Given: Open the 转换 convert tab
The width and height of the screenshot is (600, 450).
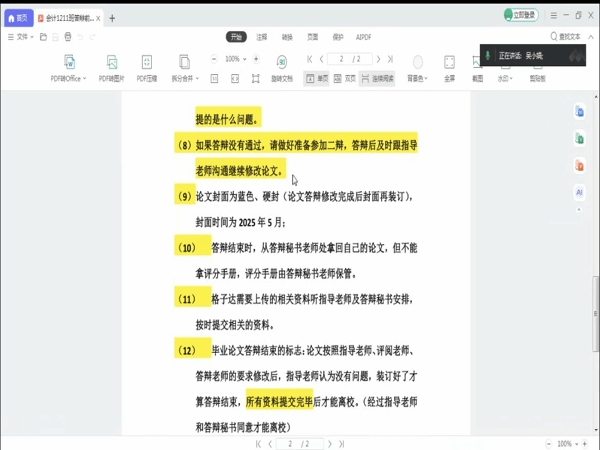Looking at the screenshot, I should [286, 37].
